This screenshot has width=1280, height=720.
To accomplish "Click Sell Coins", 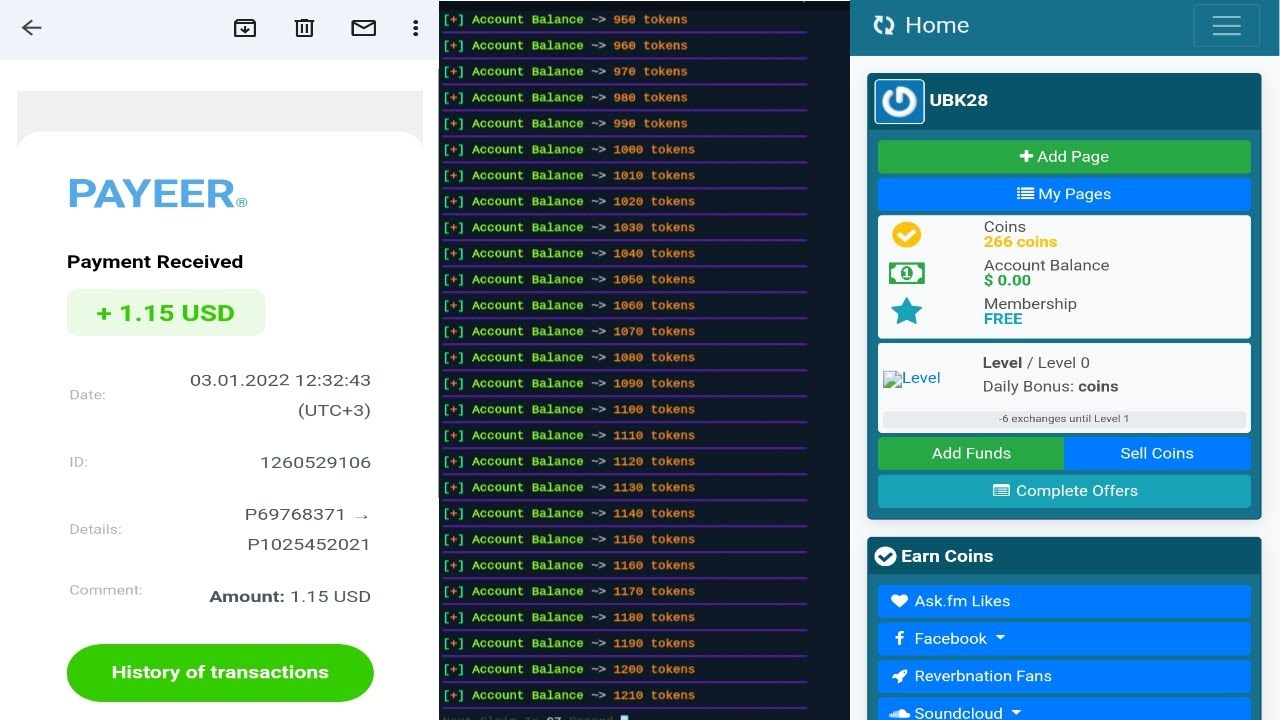I will click(1157, 453).
